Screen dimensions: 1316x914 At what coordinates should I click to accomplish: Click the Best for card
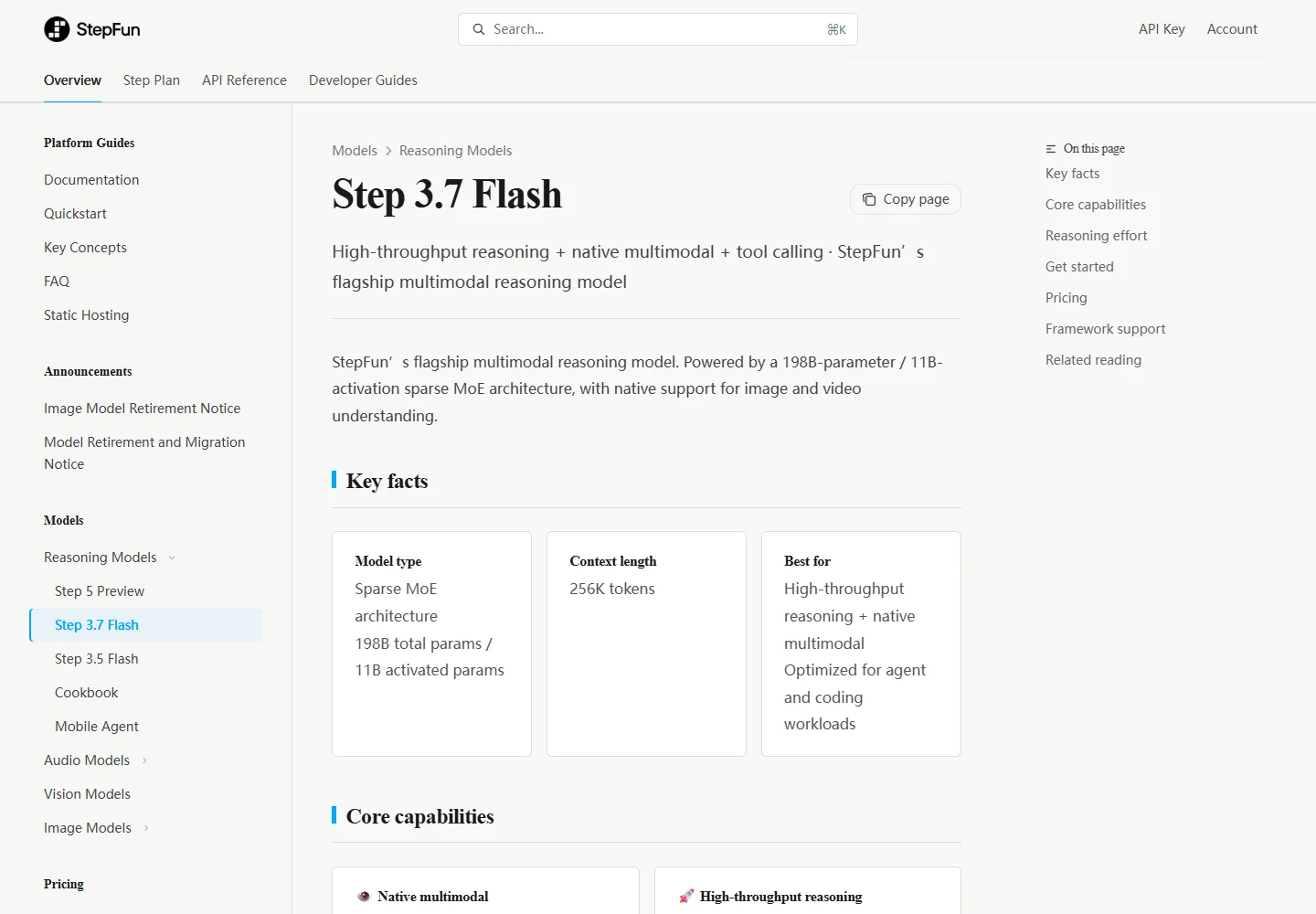861,643
